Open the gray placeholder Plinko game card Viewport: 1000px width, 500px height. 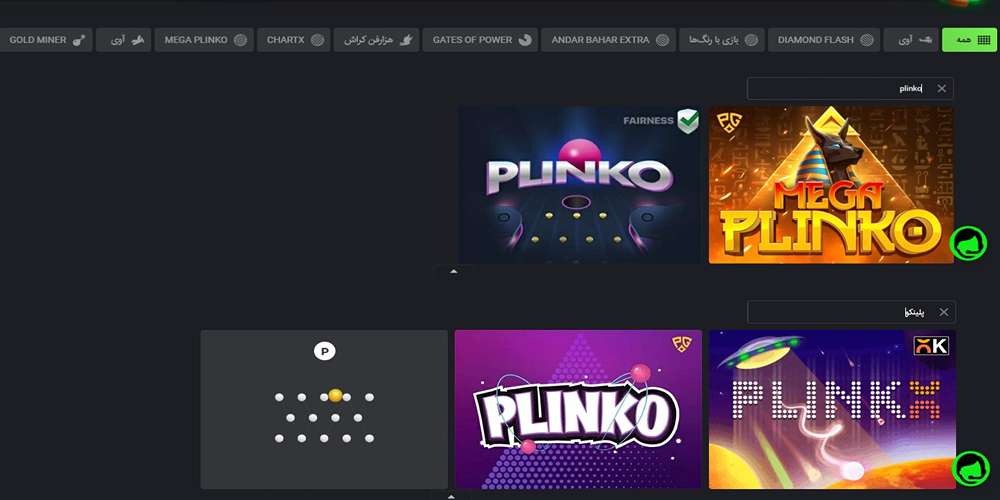324,409
